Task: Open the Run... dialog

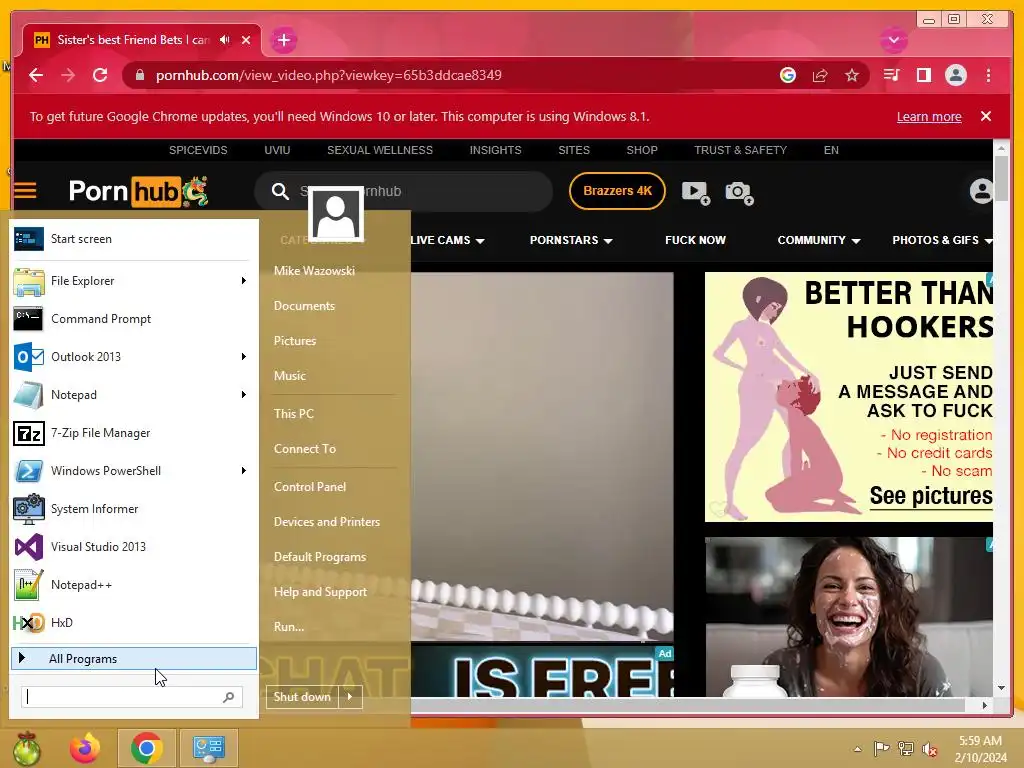Action: coord(289,626)
